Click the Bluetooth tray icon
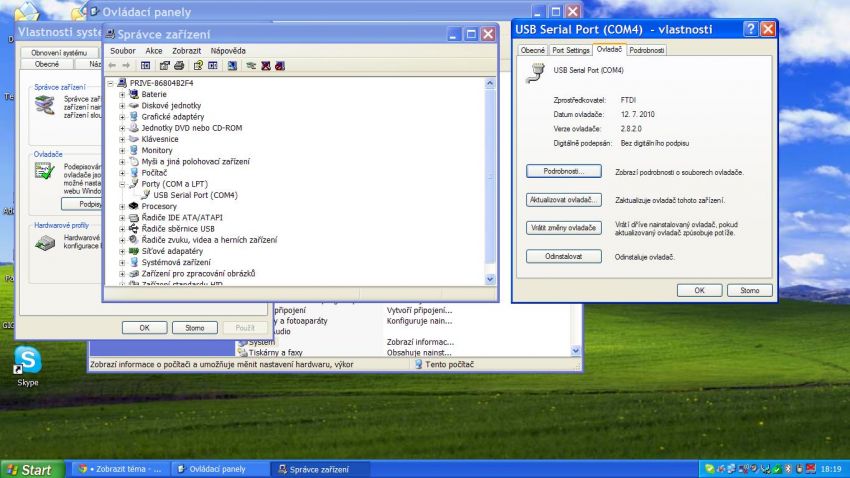The width and height of the screenshot is (850, 478). pos(789,469)
